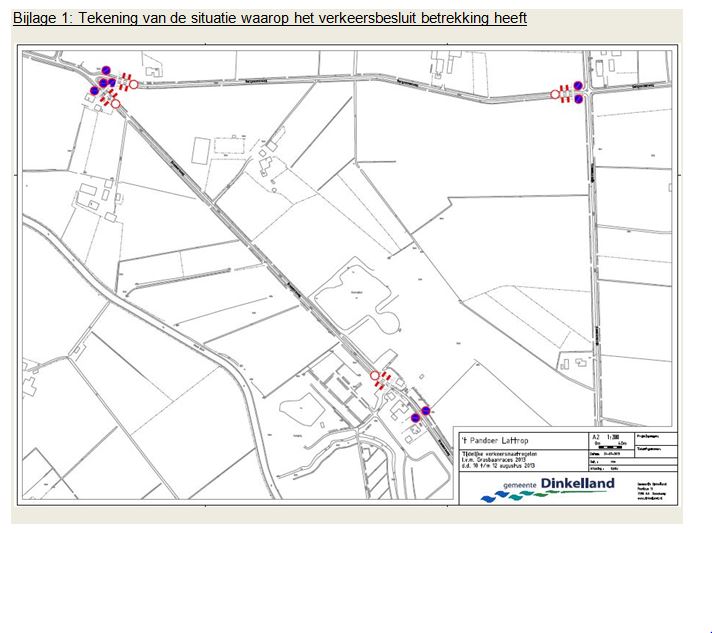712x633 pixels.
Task: Click the blue sign left of the lower pair
Action: click(x=415, y=418)
